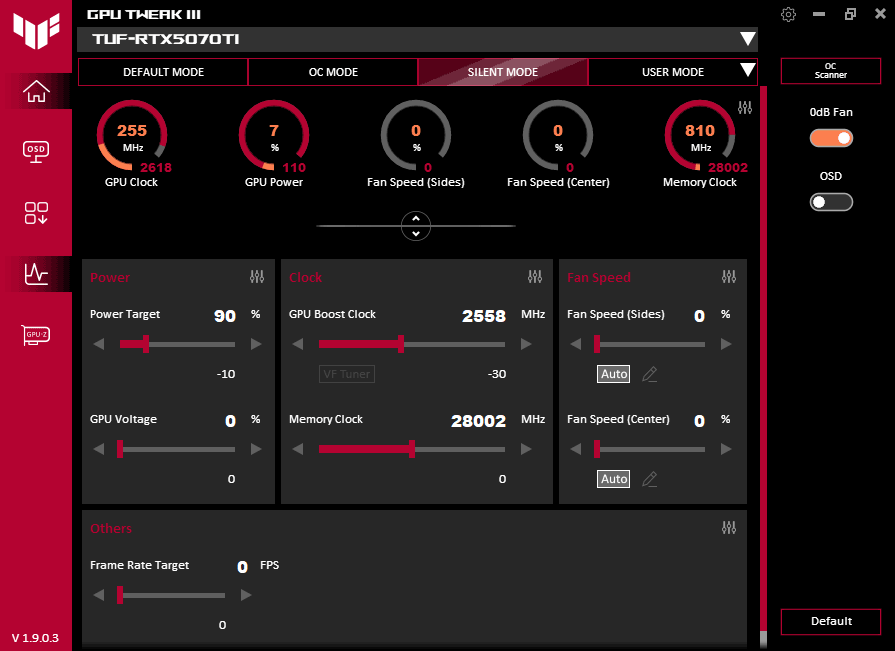Viewport: 895px width, 651px height.
Task: Open Others panel settings sliders icon
Action: [729, 528]
